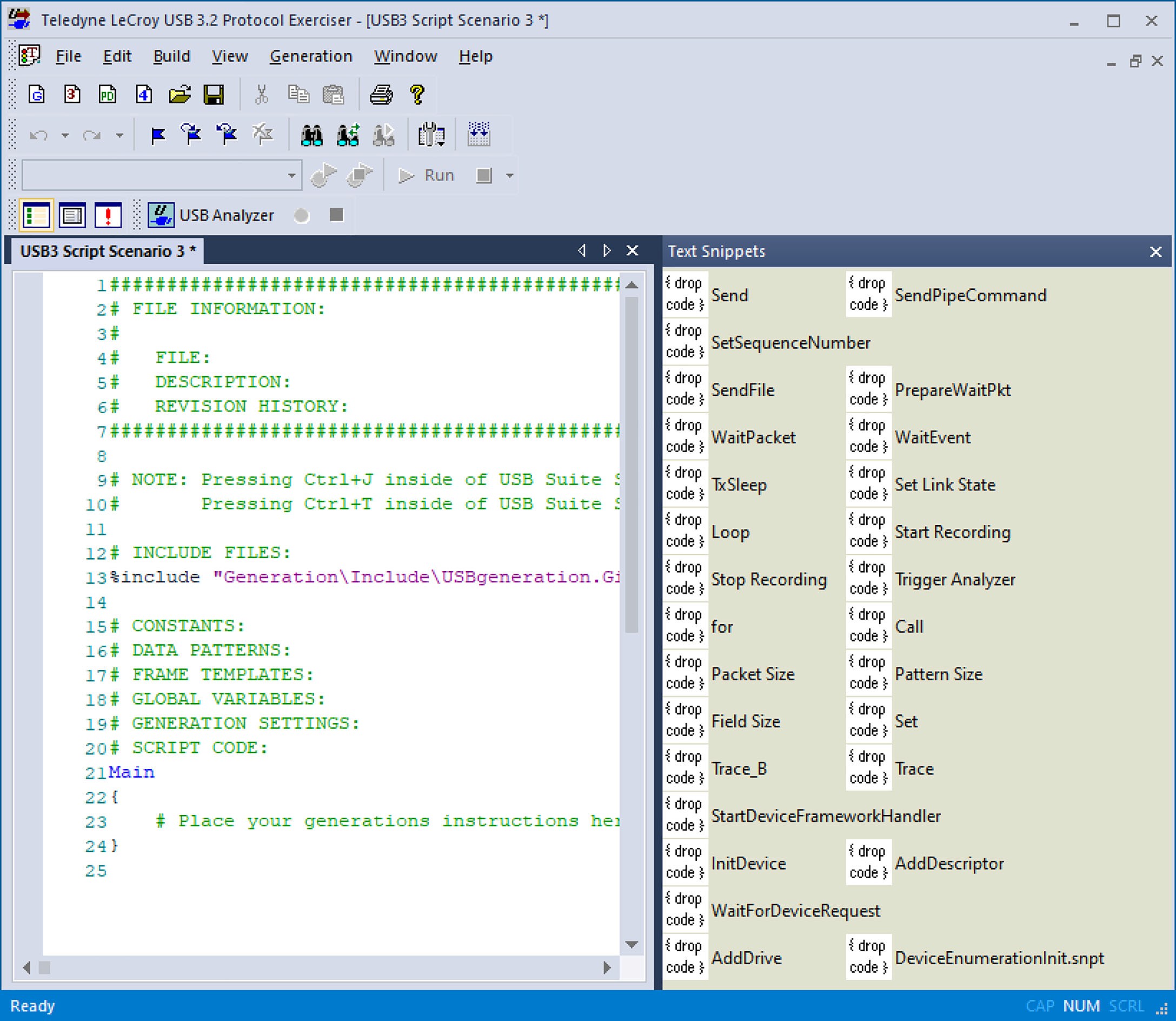Open the Undo history dropdown arrow
1176x1021 pixels.
coord(65,136)
